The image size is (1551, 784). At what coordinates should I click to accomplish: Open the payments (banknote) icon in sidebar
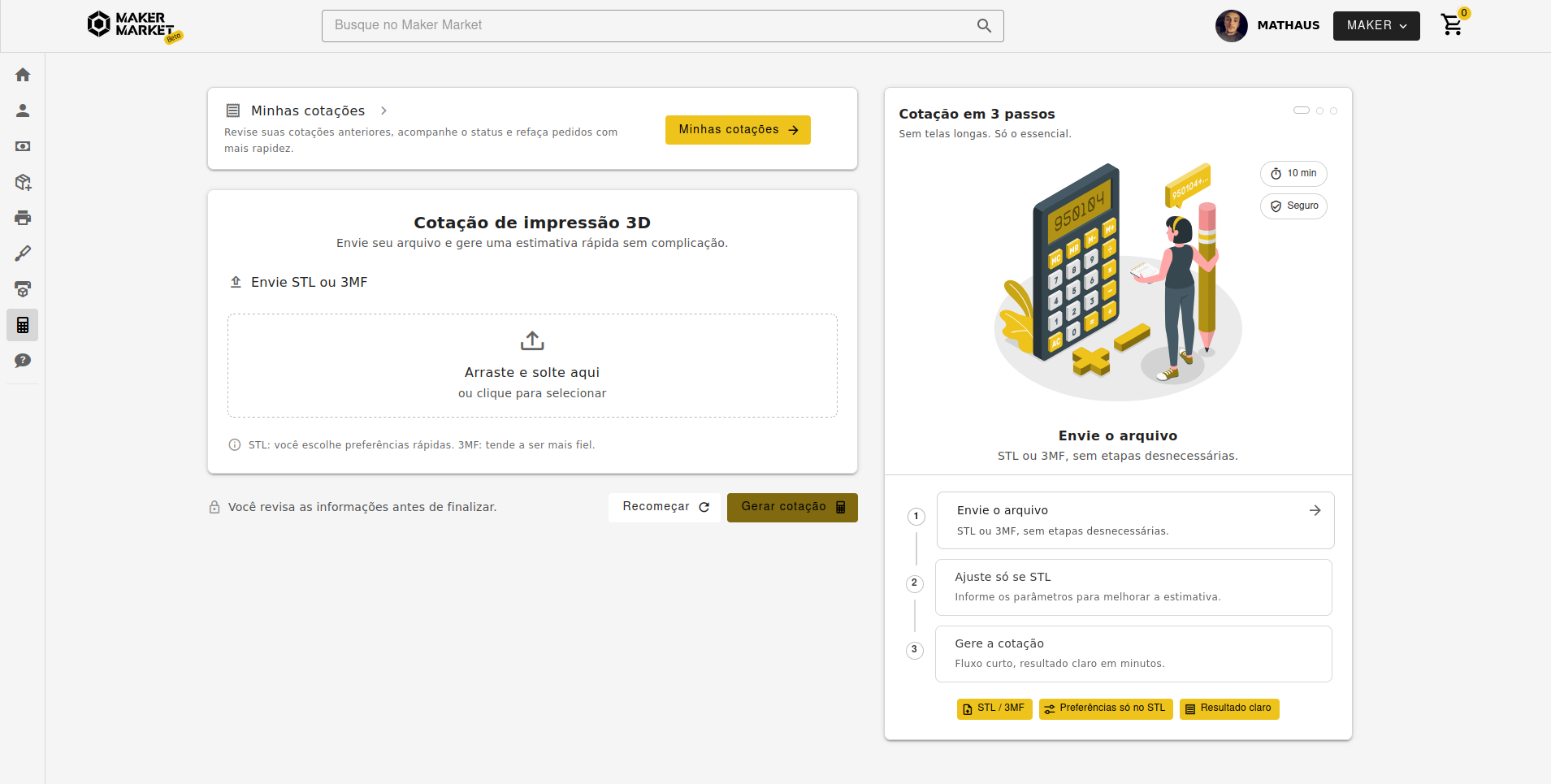tap(23, 146)
